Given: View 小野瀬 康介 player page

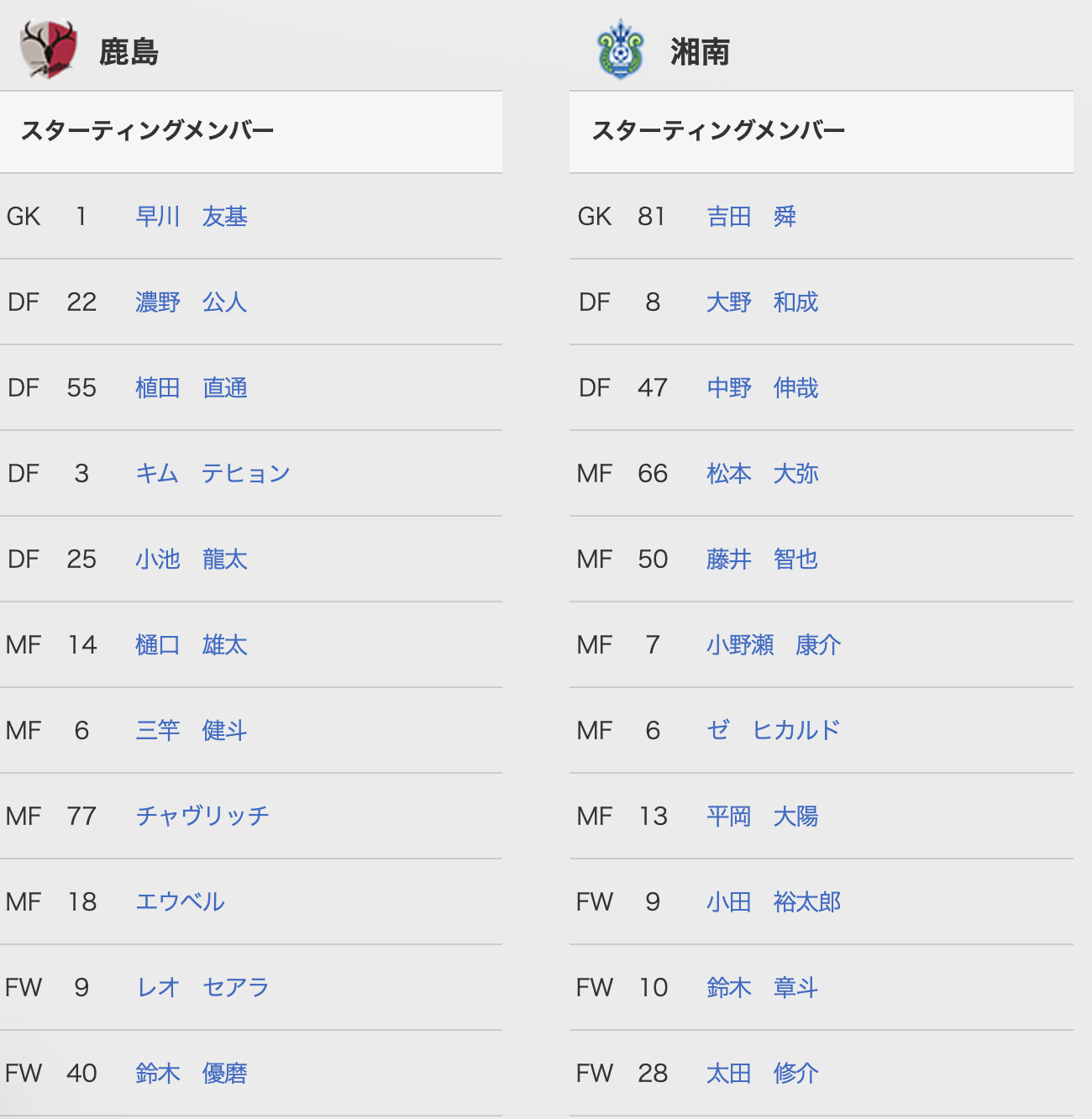Looking at the screenshot, I should point(774,645).
